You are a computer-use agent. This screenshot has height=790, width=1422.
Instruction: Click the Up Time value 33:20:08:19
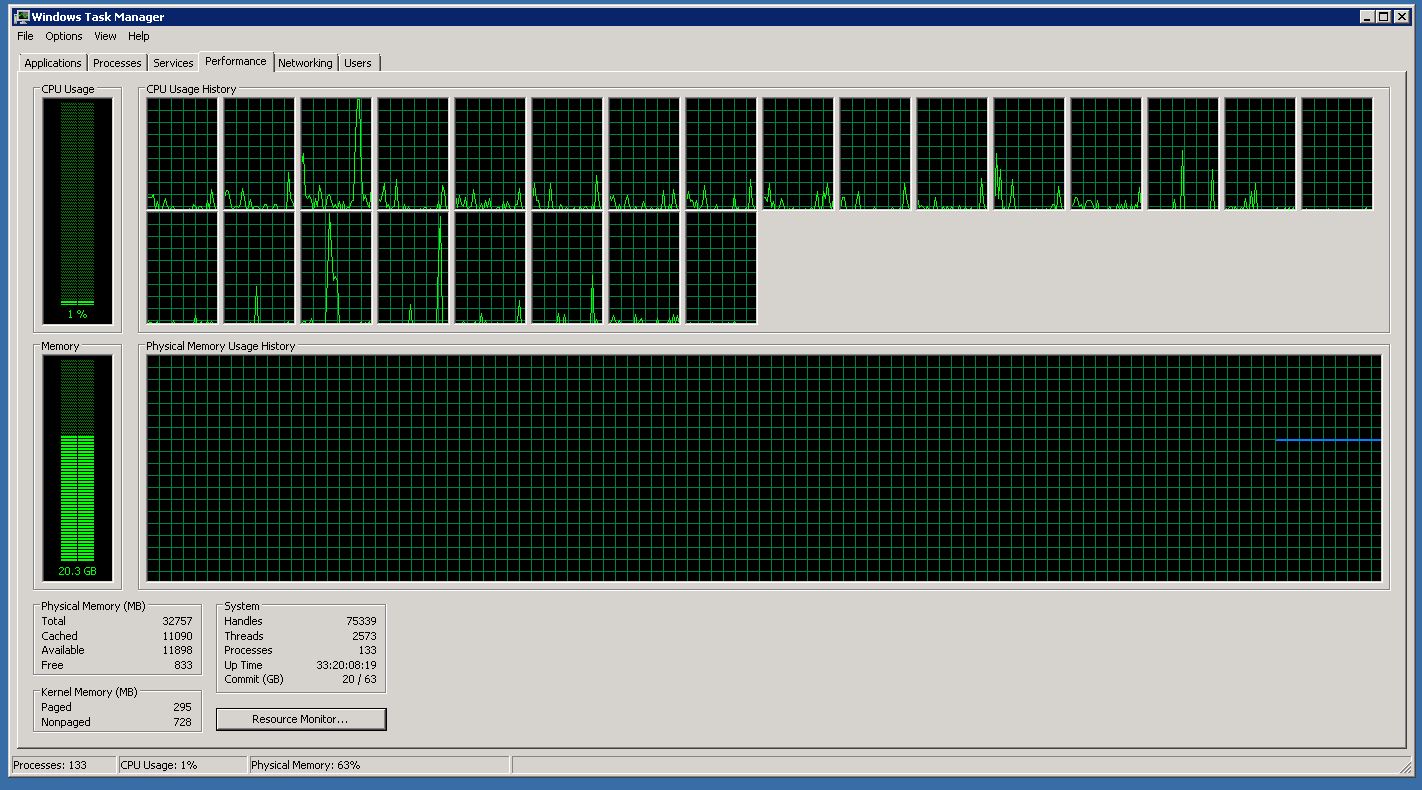[346, 665]
